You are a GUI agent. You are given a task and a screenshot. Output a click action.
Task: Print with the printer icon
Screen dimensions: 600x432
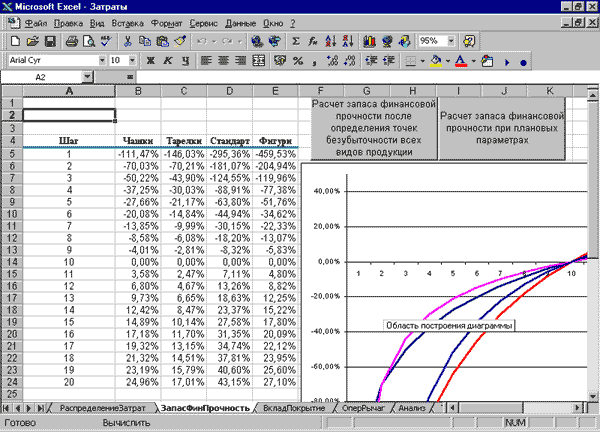pyautogui.click(x=72, y=41)
